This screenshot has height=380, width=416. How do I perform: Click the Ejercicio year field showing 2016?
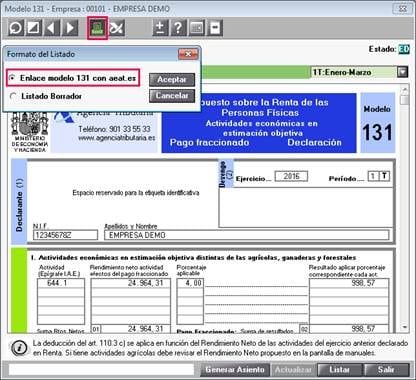pyautogui.click(x=291, y=176)
